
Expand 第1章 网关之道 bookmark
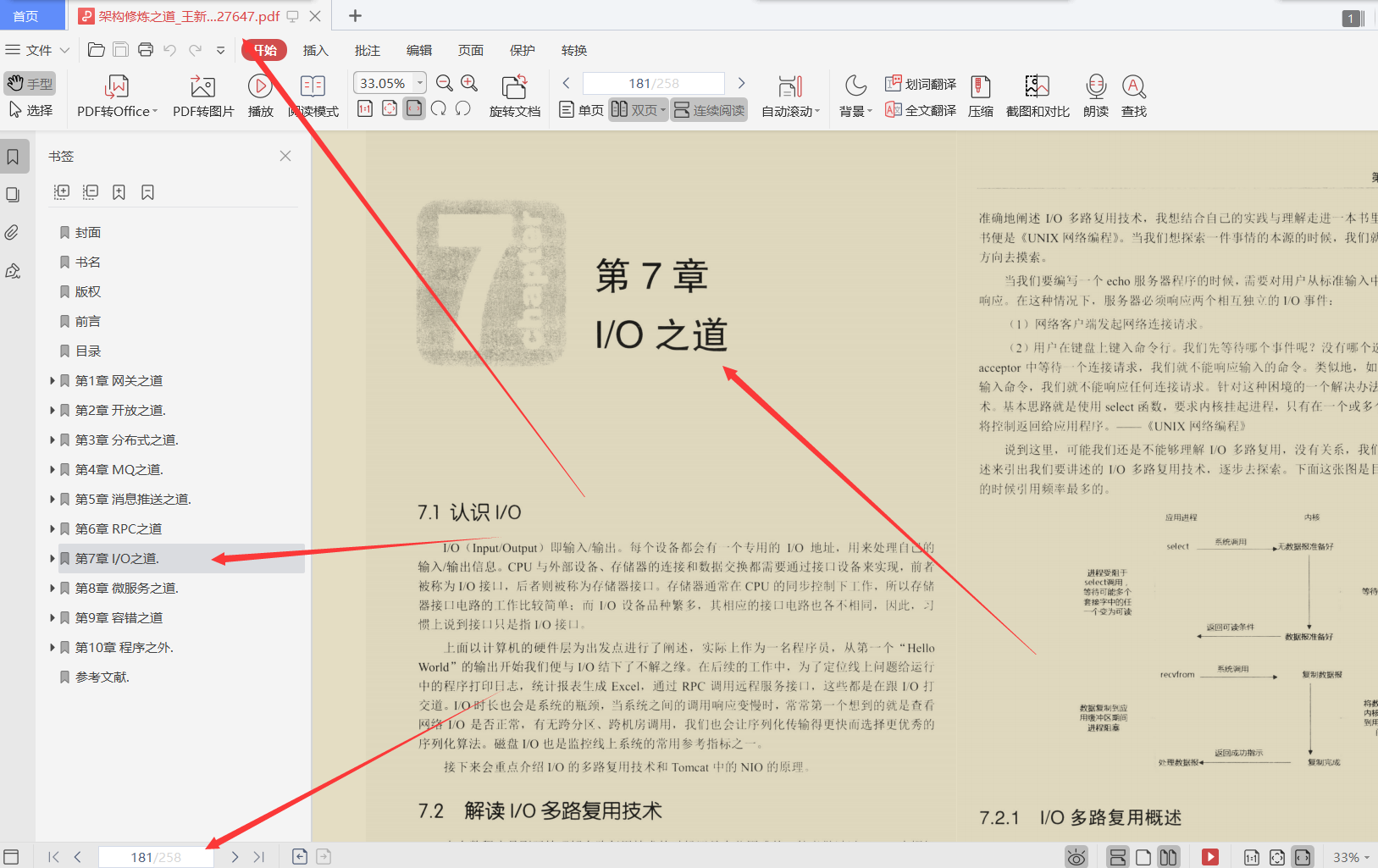[x=53, y=381]
